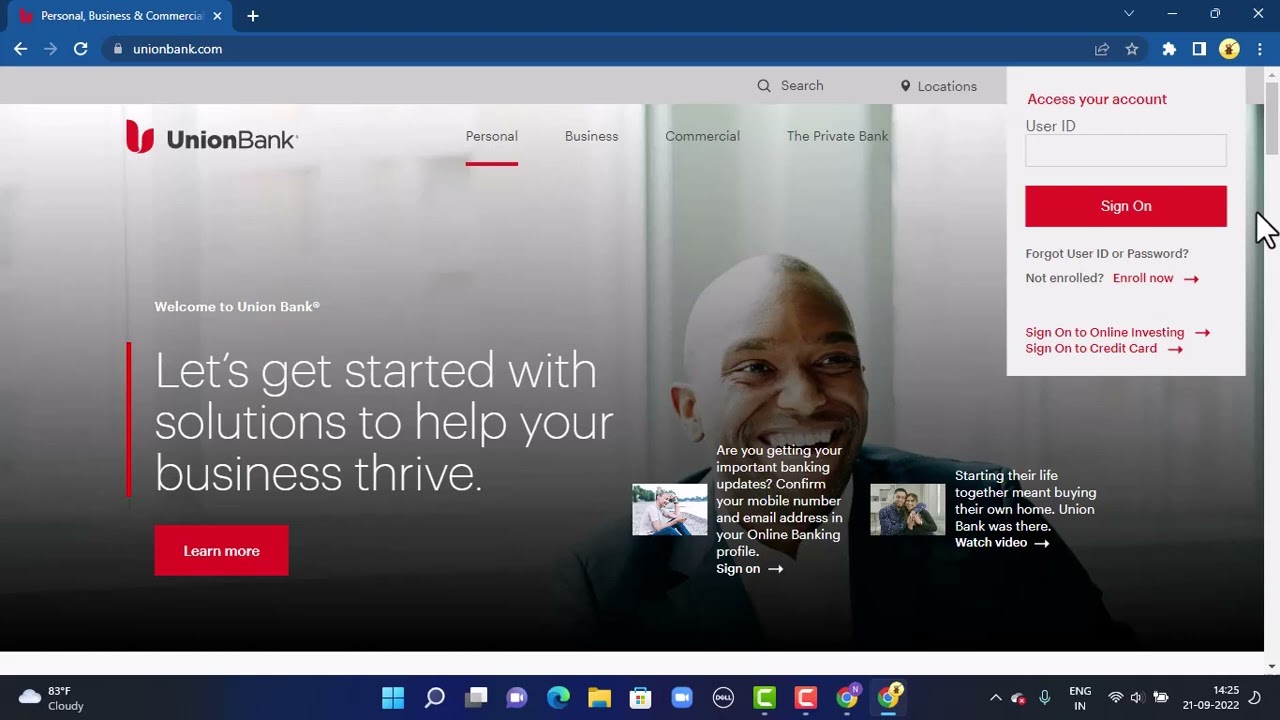Screen dimensions: 1280x720
Task: Select the Personal tab
Action: [x=492, y=137]
